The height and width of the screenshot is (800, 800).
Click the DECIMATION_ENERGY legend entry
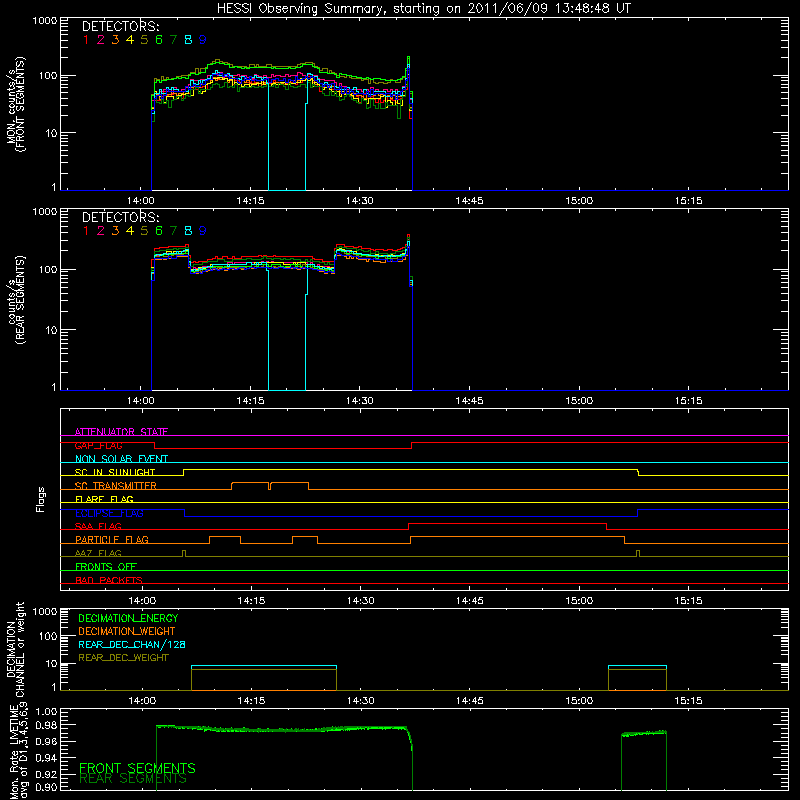[x=128, y=618]
